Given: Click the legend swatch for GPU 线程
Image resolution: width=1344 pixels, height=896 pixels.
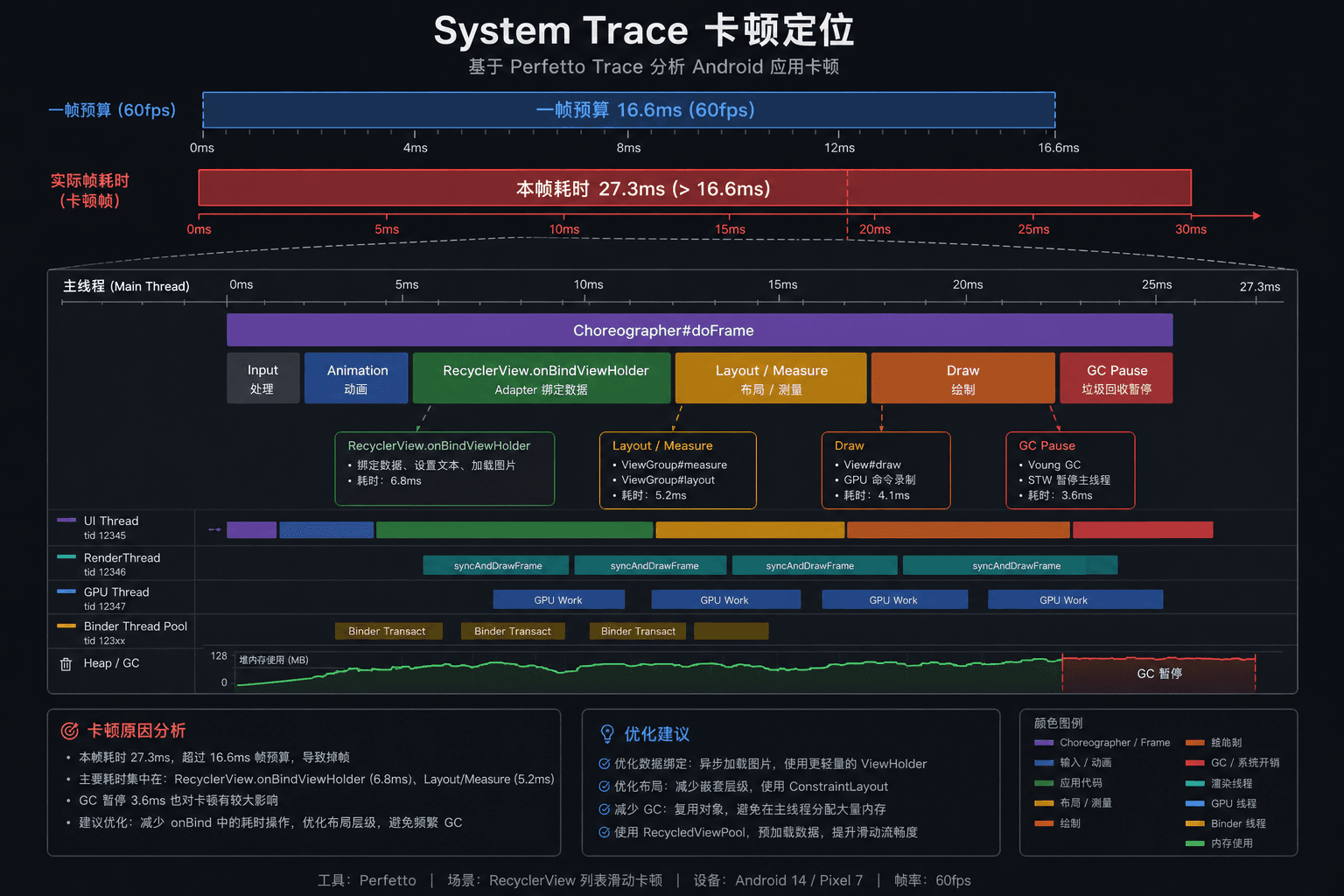Looking at the screenshot, I should pos(1195,803).
